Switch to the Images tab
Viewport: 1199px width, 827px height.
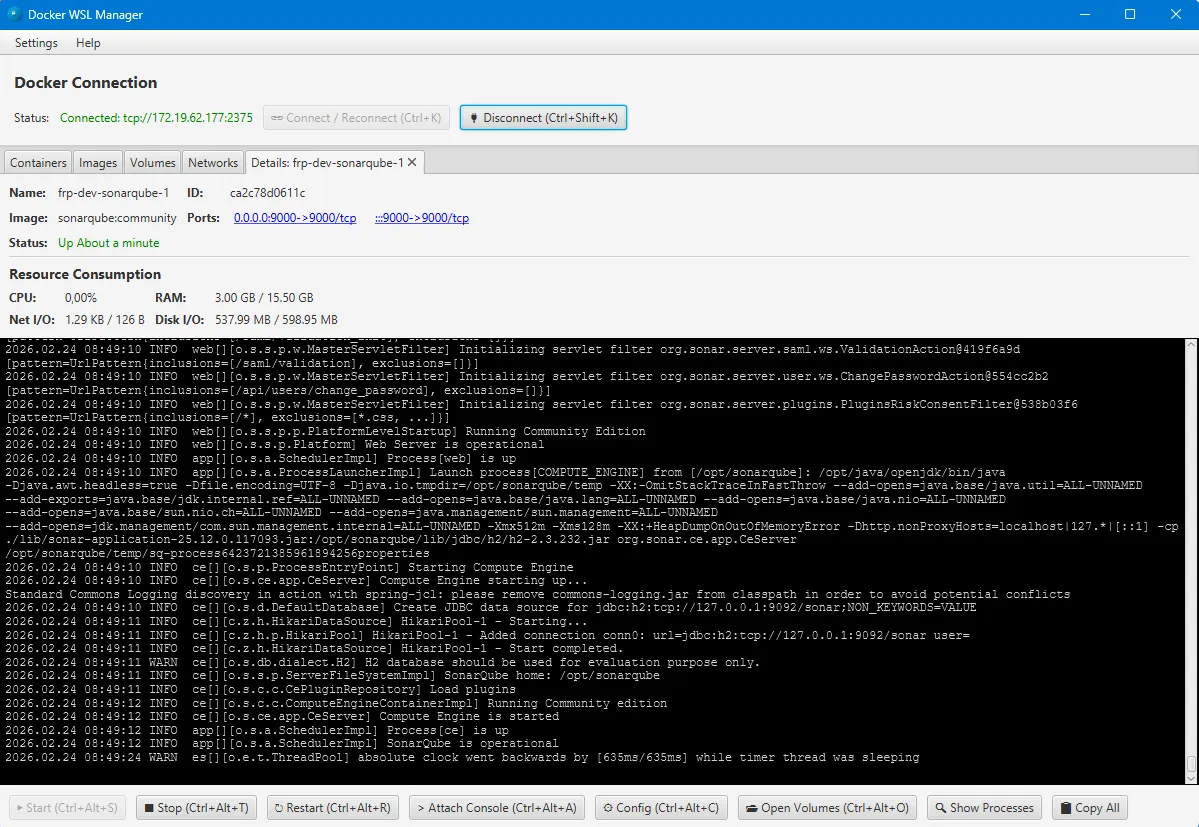[98, 163]
